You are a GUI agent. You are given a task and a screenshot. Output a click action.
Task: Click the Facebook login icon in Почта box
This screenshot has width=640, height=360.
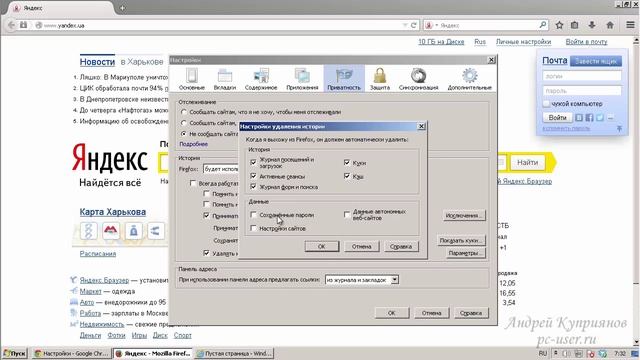(x=589, y=118)
